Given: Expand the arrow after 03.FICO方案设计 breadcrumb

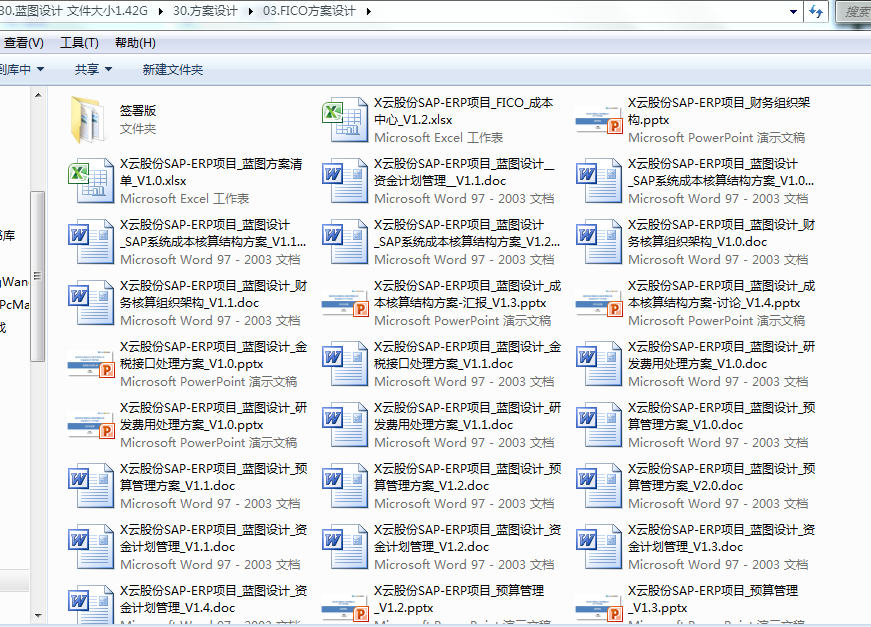Looking at the screenshot, I should (x=369, y=11).
